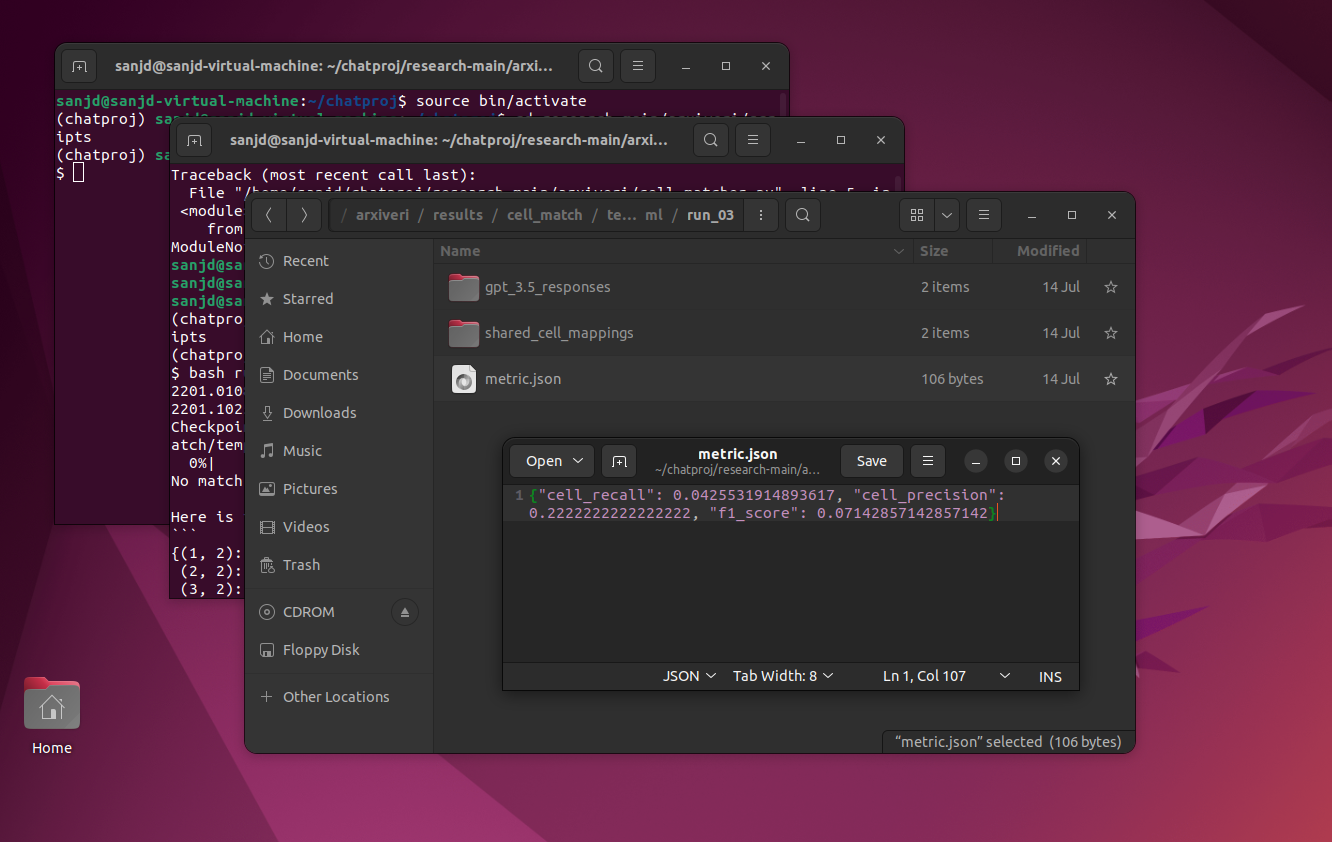This screenshot has width=1332, height=842.
Task: Open Downloads in the Files sidebar
Action: click(x=339, y=413)
